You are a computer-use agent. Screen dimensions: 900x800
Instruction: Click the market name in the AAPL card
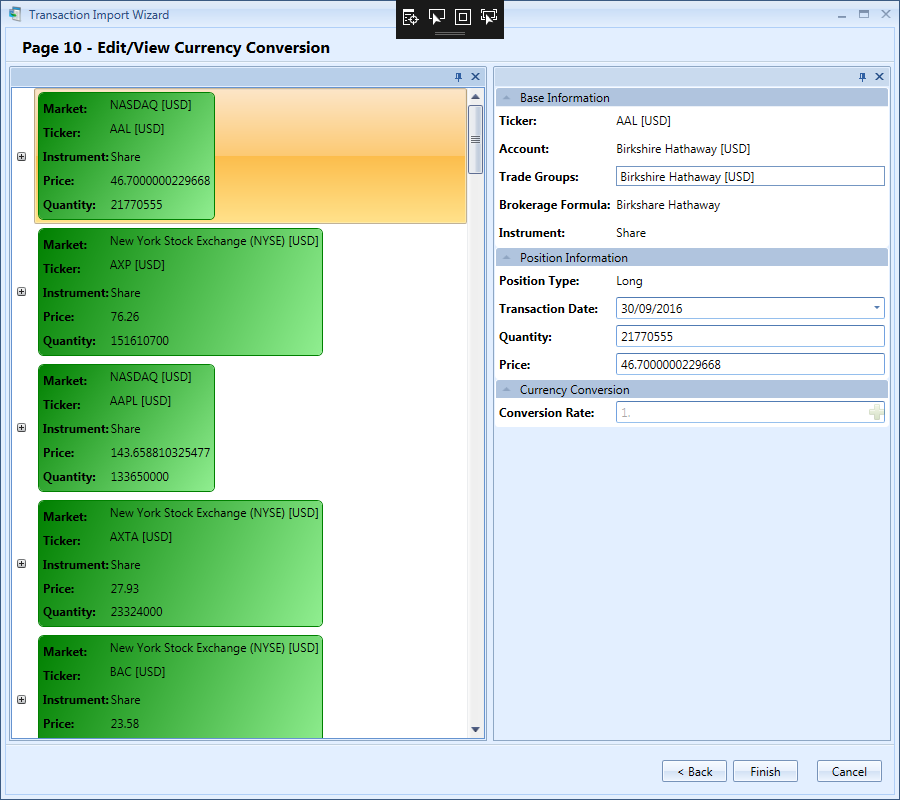[x=151, y=377]
